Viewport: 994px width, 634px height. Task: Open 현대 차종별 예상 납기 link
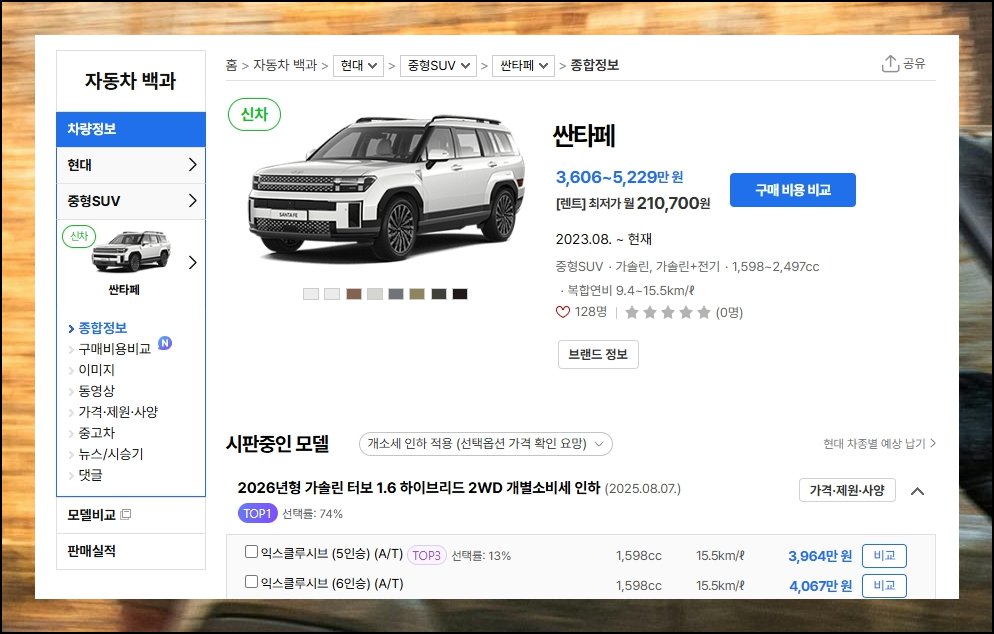click(x=879, y=444)
